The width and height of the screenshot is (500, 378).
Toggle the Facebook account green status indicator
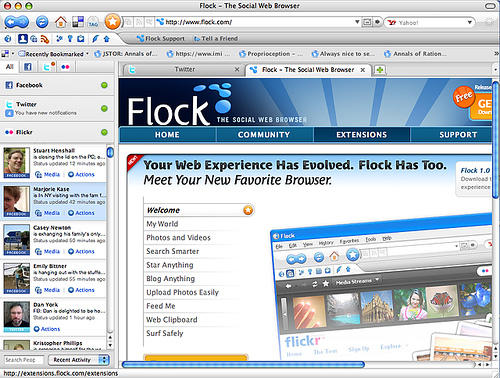point(104,85)
